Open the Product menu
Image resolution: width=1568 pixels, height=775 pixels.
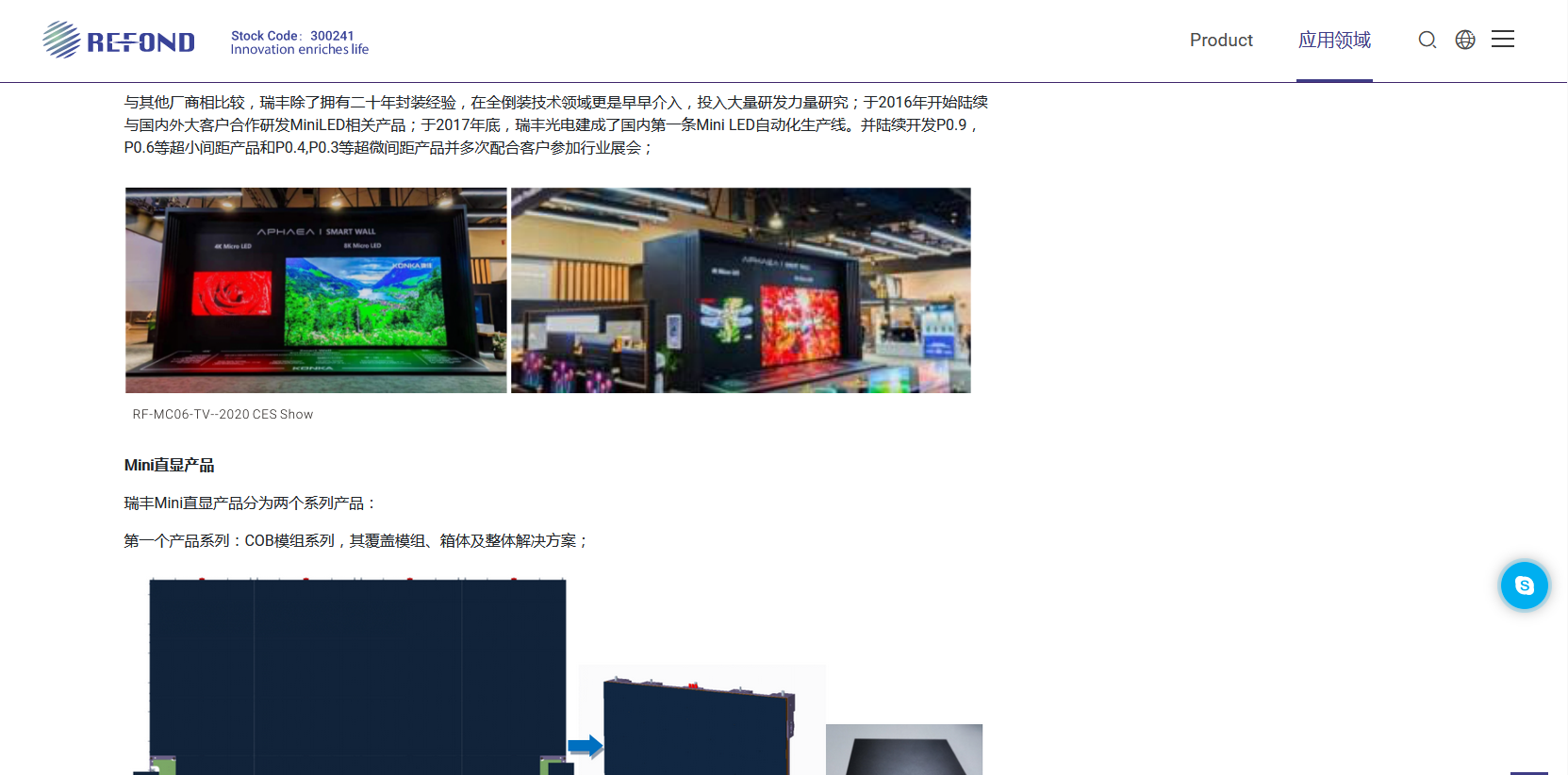point(1221,41)
